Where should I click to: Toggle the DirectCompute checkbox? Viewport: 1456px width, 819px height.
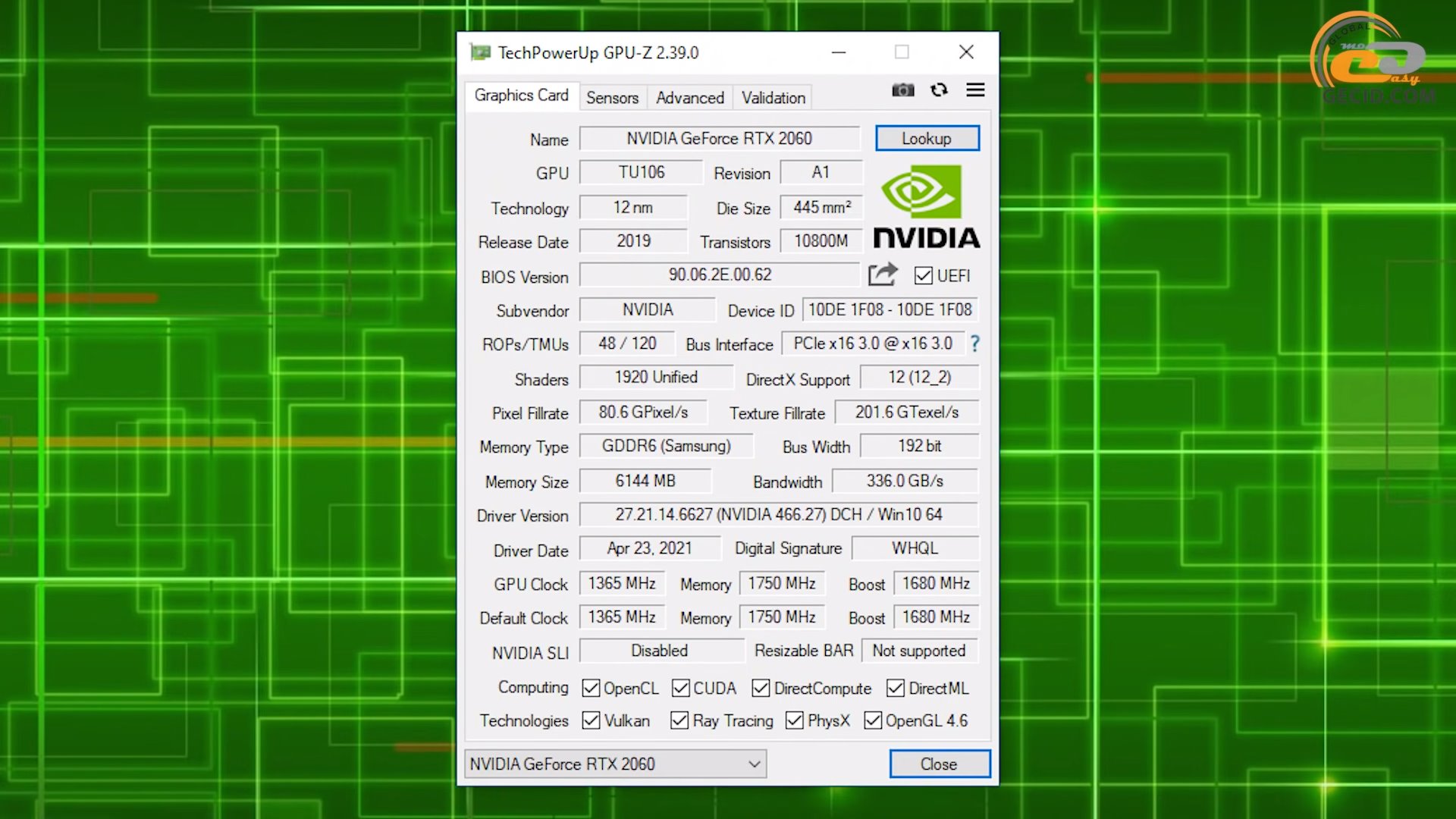pos(761,688)
